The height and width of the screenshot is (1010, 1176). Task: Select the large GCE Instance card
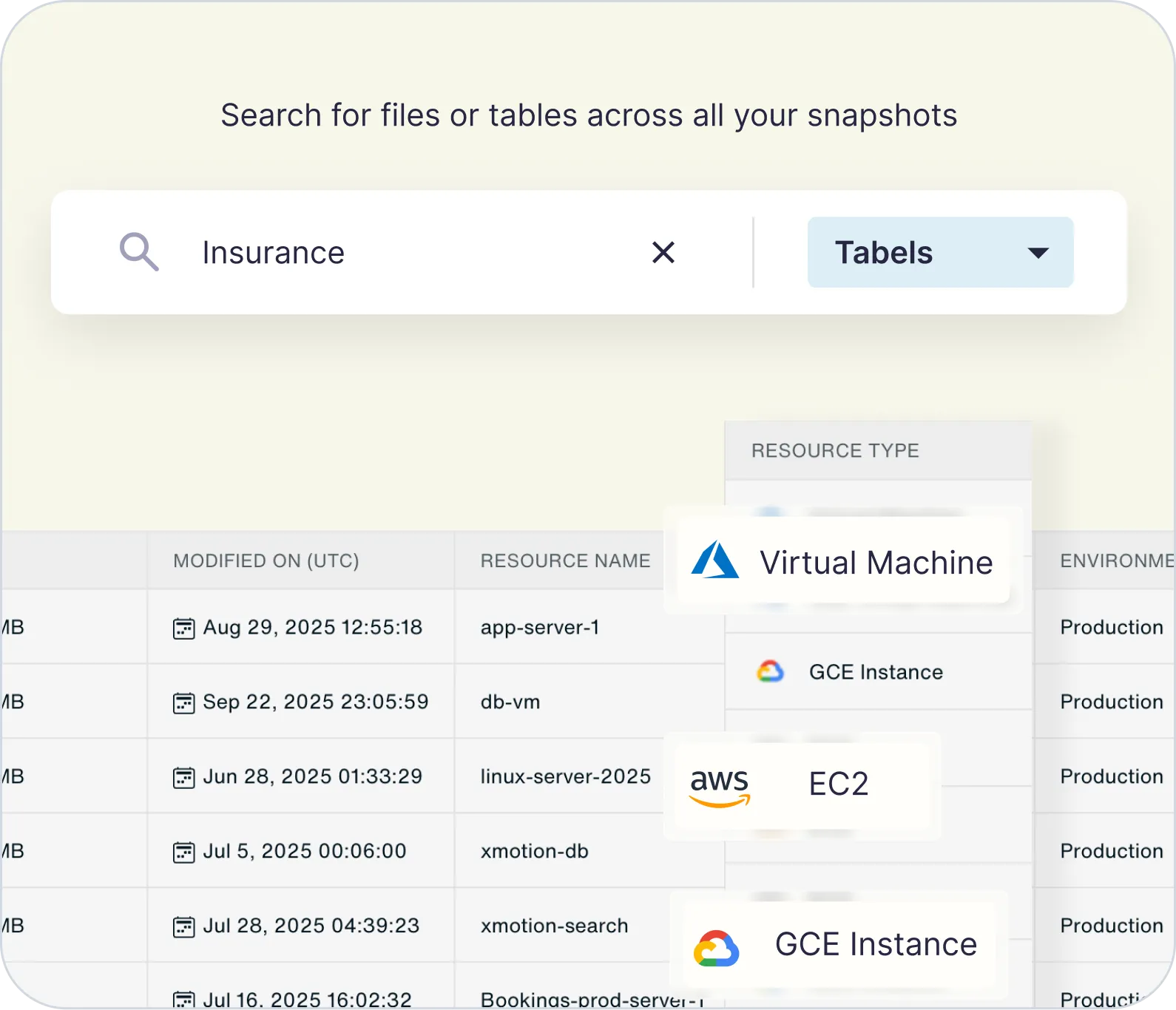coord(839,945)
